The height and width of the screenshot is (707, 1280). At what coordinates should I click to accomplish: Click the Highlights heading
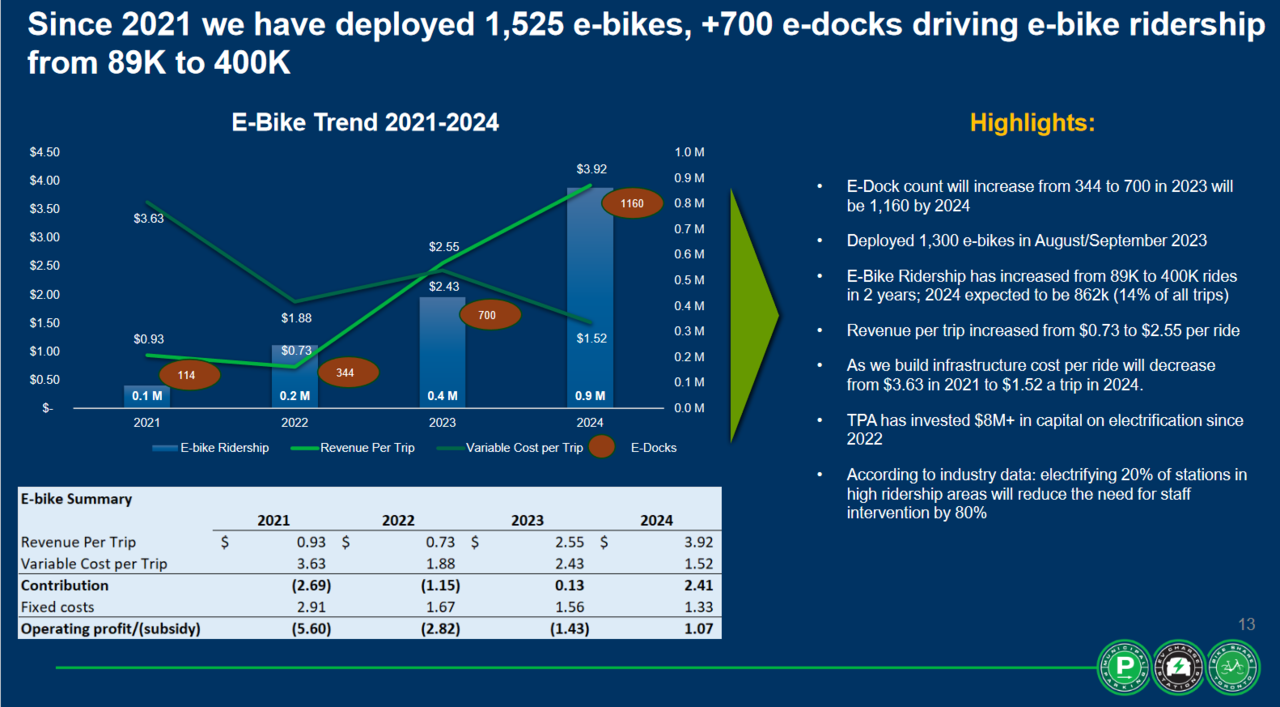point(1033,123)
